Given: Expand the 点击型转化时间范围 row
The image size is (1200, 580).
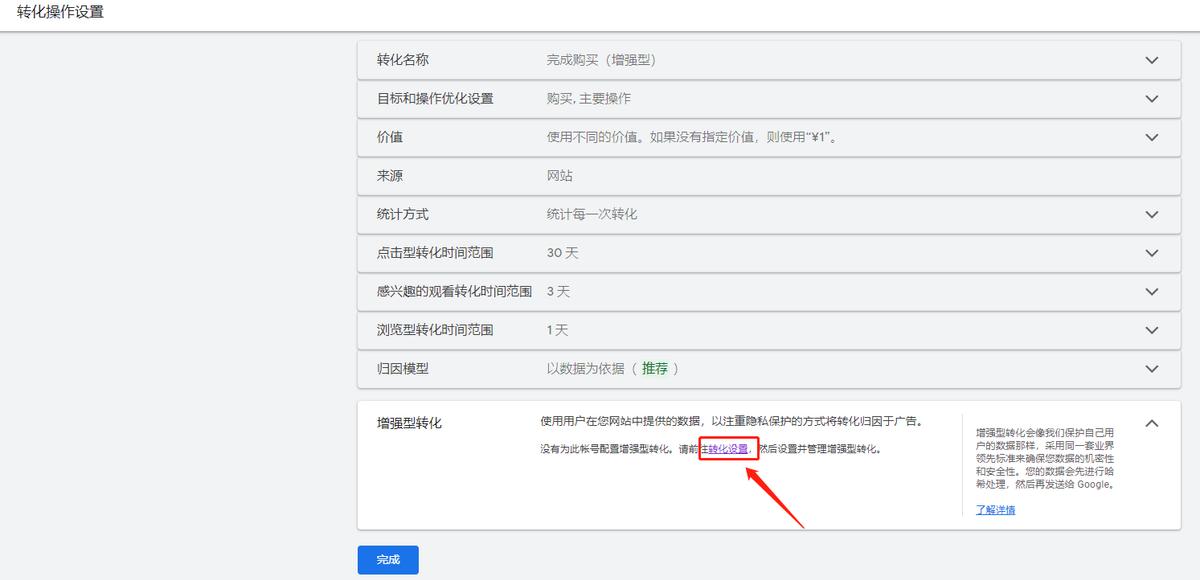Looking at the screenshot, I should tap(1150, 252).
